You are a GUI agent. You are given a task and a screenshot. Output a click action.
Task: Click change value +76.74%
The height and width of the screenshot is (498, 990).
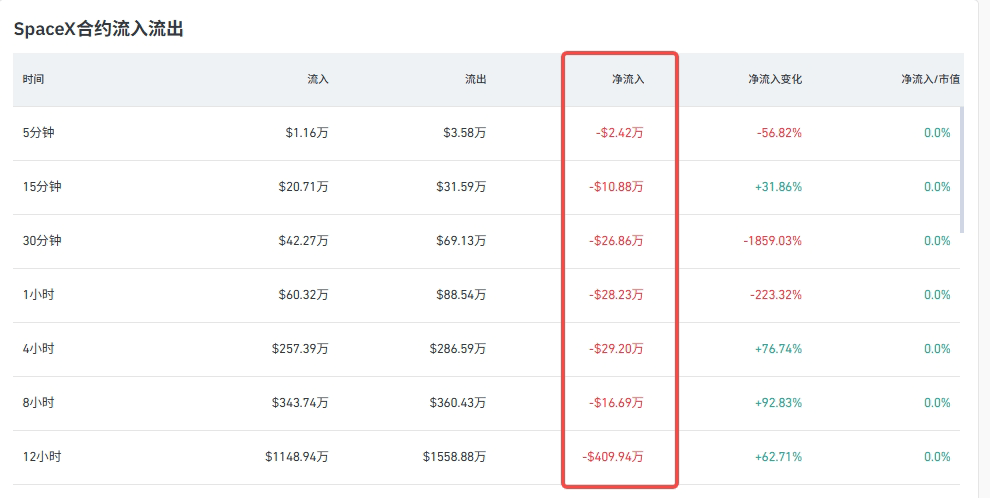[778, 348]
